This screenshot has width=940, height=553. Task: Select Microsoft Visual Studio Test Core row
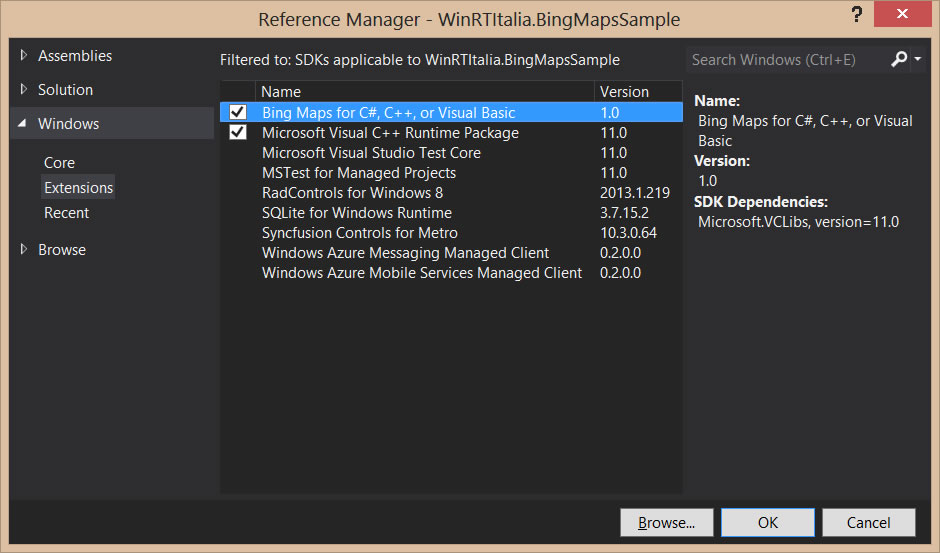tap(451, 152)
